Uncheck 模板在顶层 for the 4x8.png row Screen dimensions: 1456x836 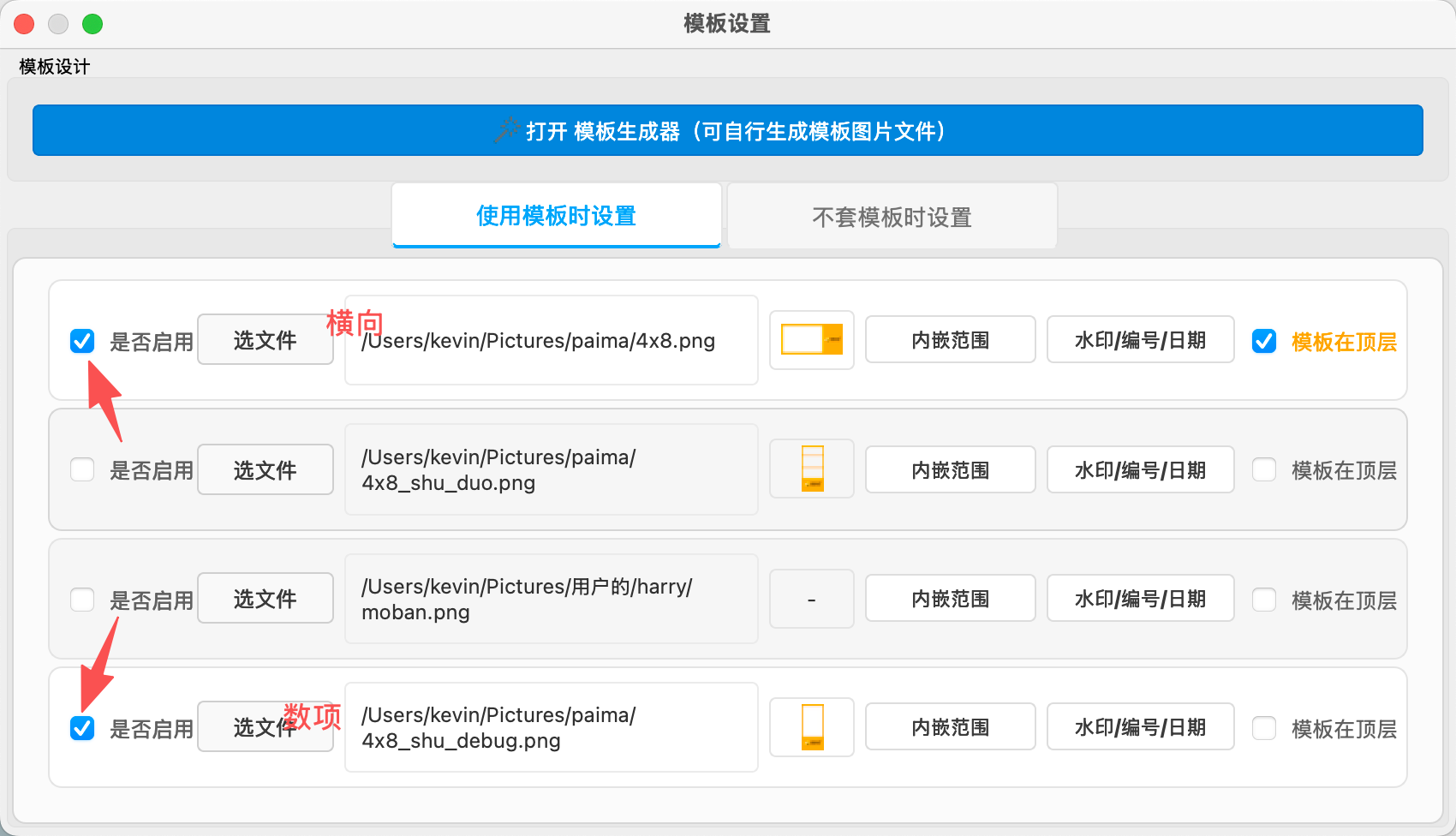pos(1264,341)
